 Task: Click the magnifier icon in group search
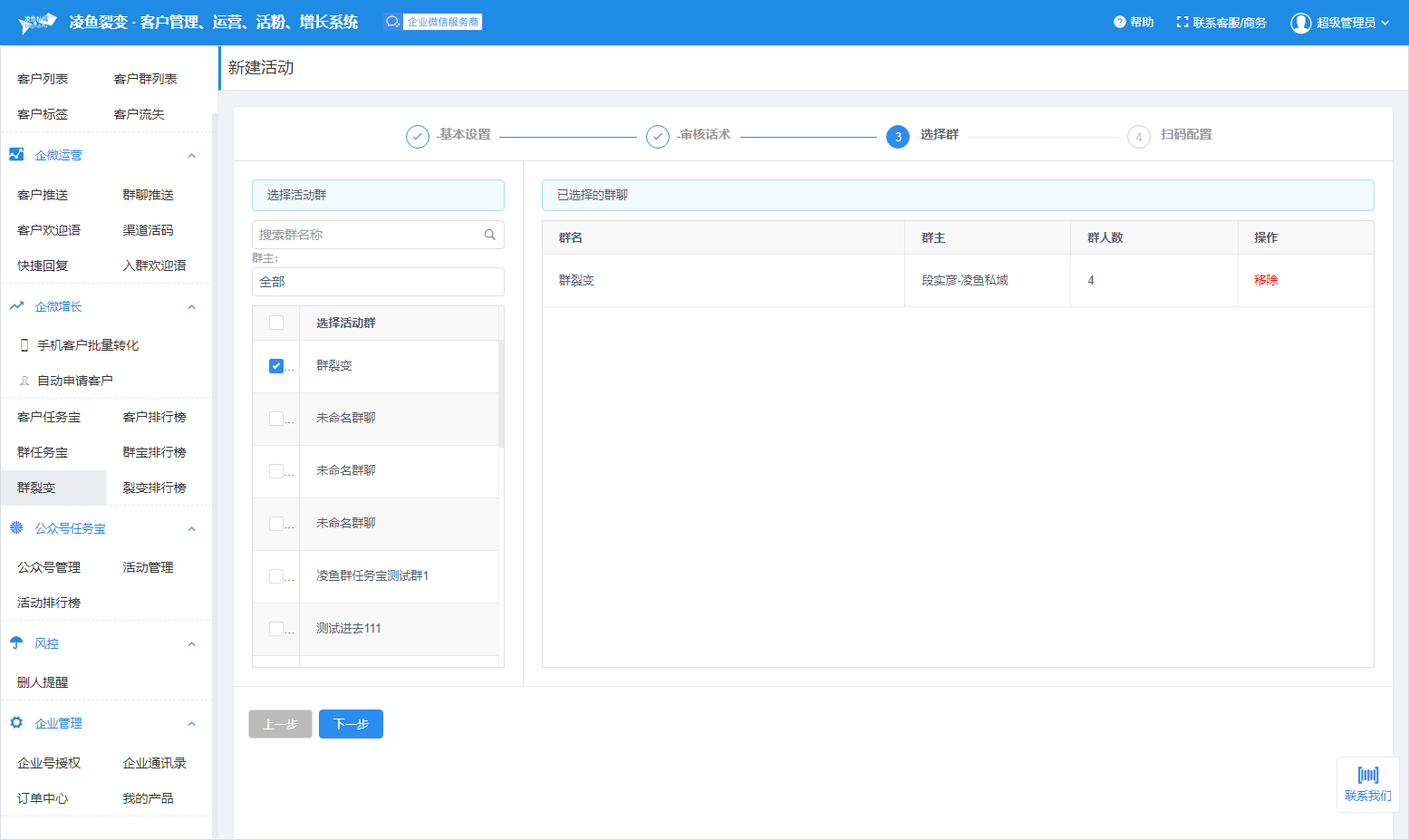coord(490,235)
